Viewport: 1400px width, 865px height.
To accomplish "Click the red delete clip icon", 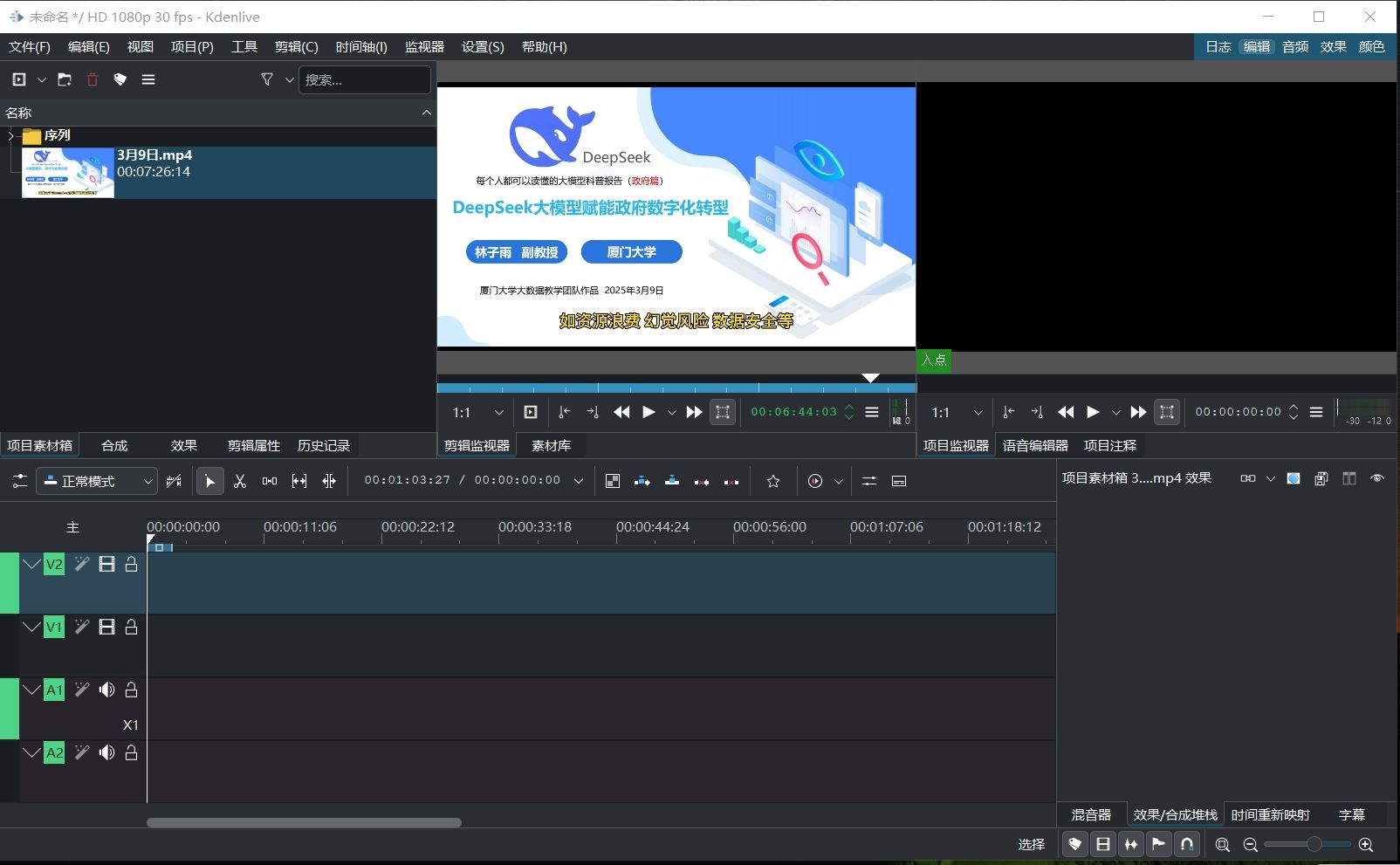I will pos(93,79).
